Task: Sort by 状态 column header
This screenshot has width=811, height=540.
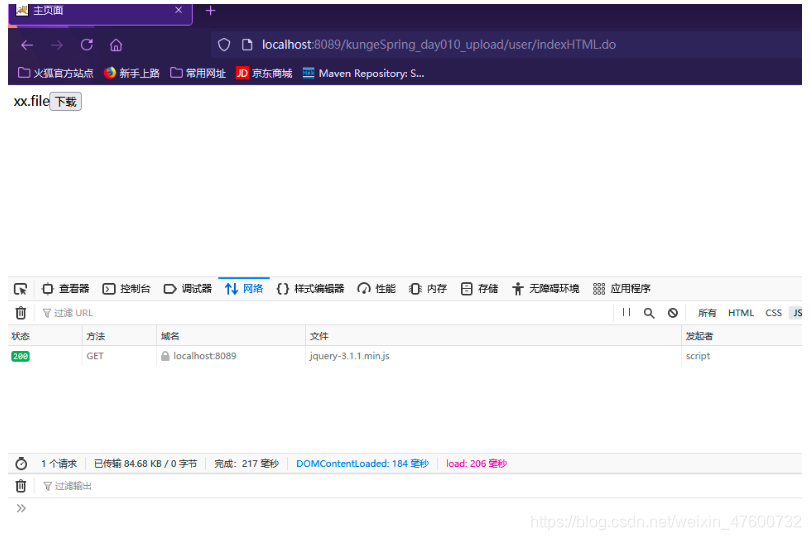Action: coord(45,336)
